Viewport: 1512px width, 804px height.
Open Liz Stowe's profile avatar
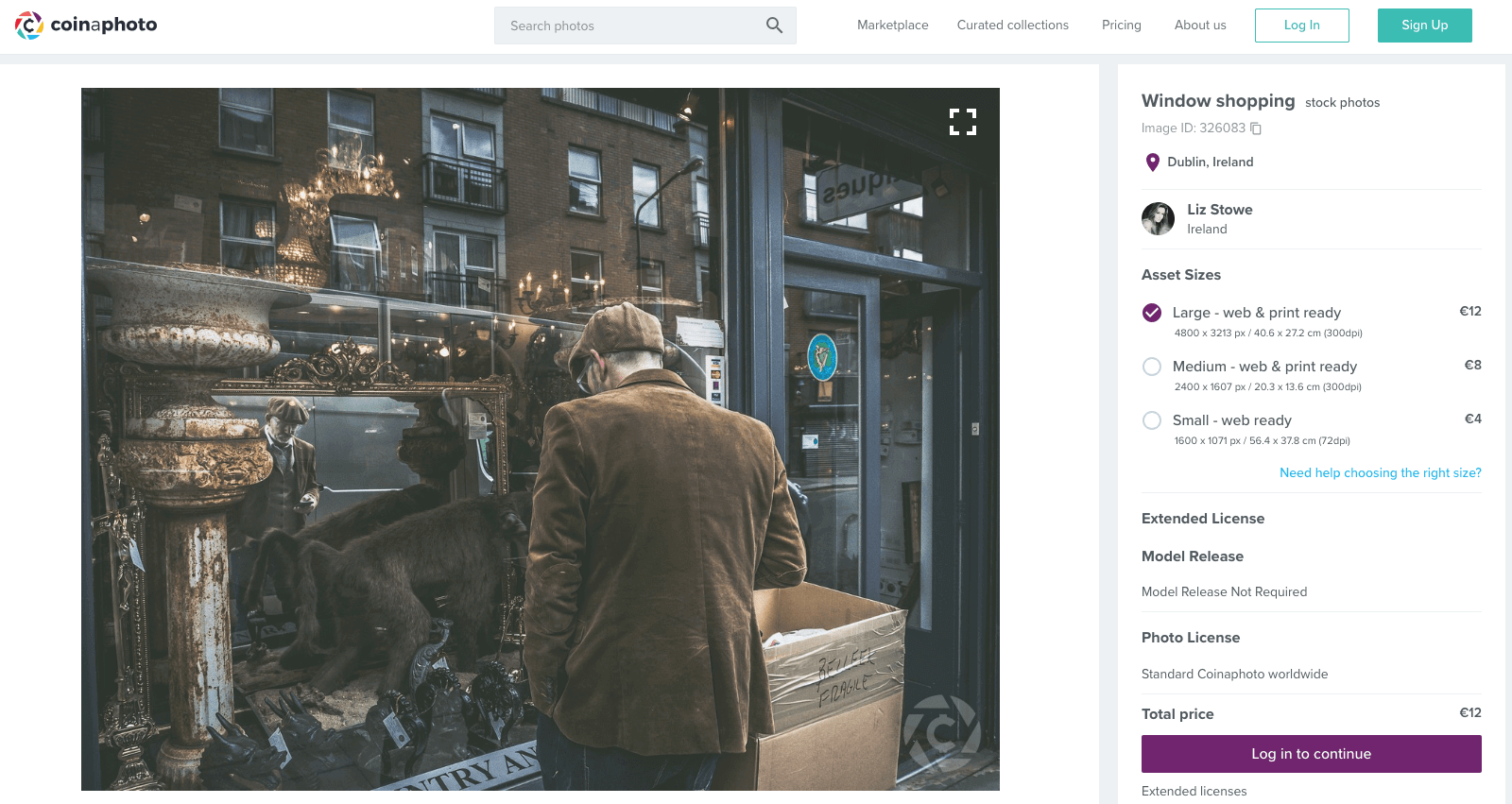[x=1158, y=218]
